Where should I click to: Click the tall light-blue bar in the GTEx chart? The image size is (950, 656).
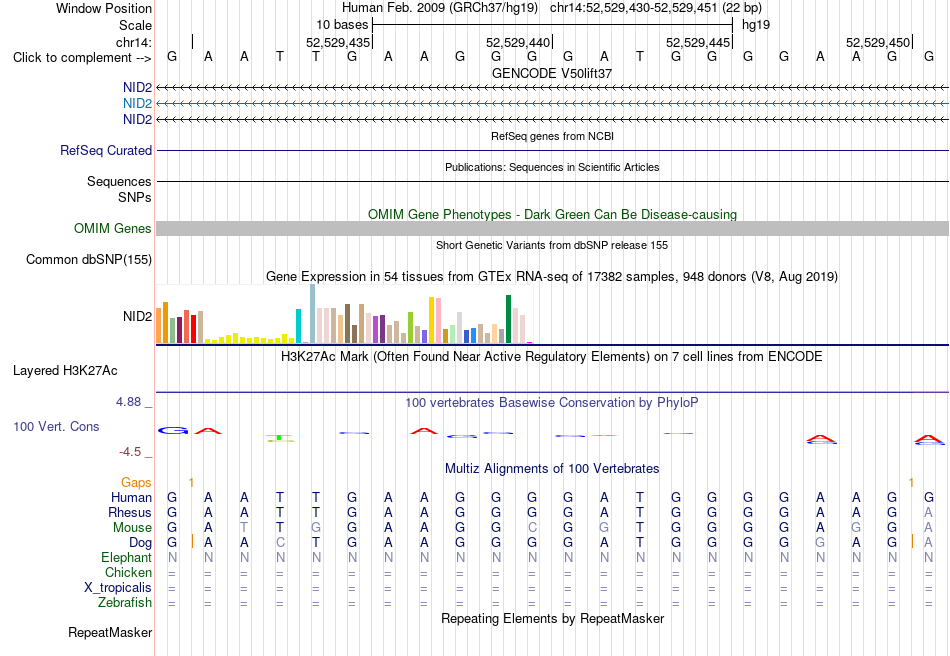pyautogui.click(x=313, y=314)
